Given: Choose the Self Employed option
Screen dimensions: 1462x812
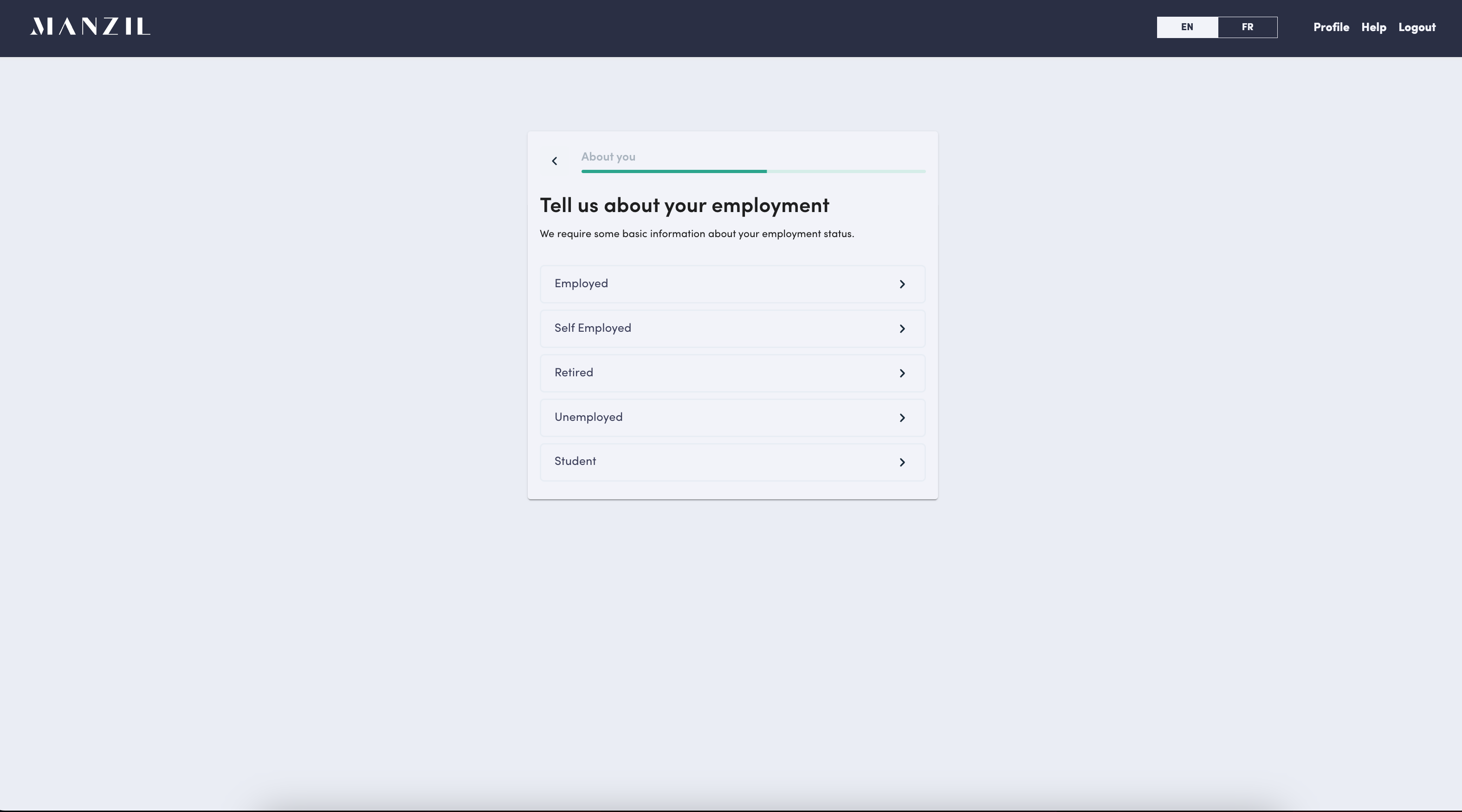Looking at the screenshot, I should click(x=593, y=328).
